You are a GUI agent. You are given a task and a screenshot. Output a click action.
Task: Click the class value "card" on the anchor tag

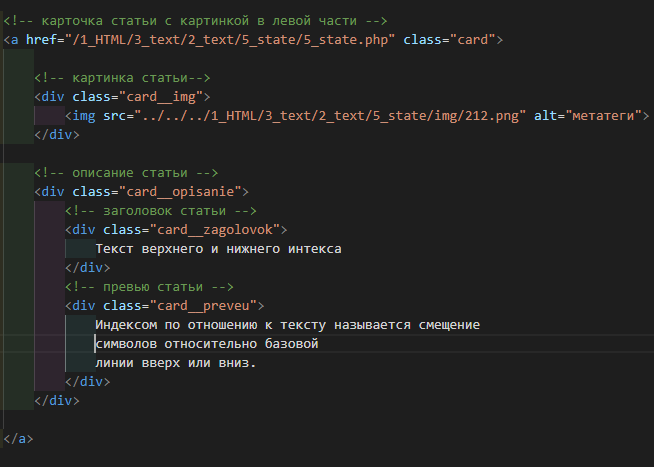473,40
